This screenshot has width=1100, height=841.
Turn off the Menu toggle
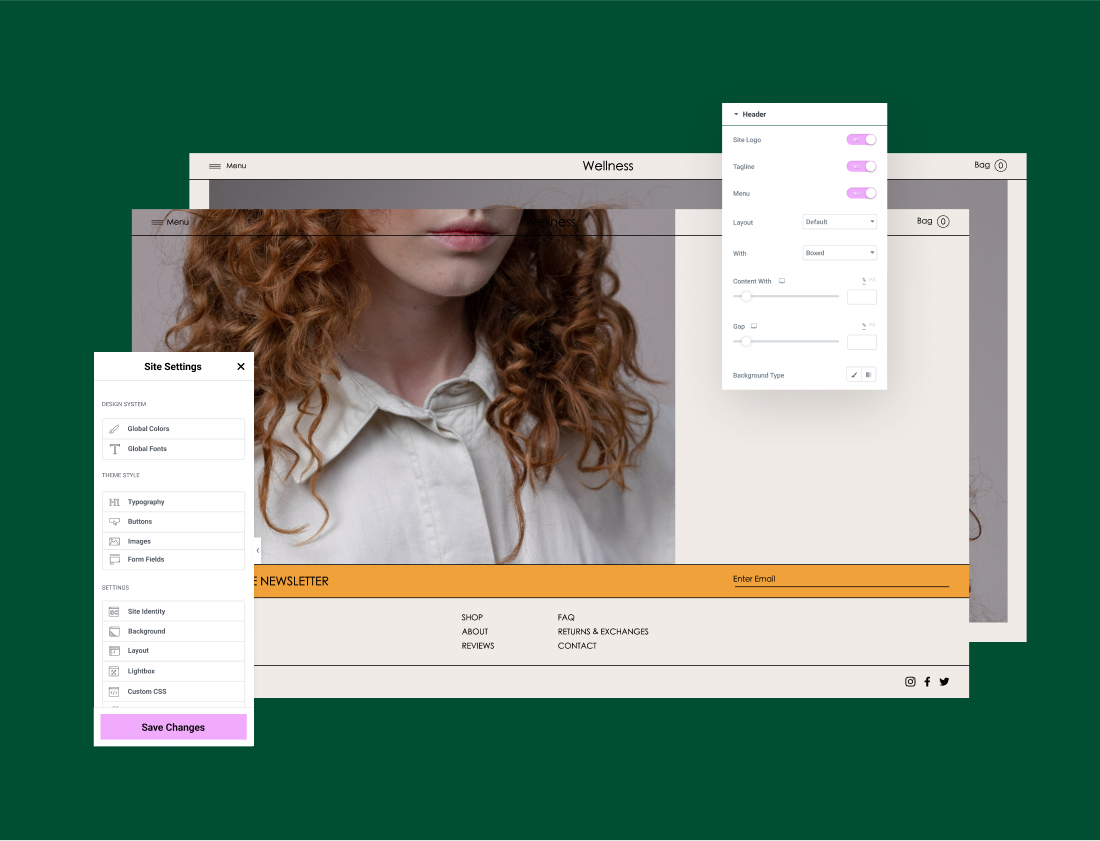click(861, 193)
